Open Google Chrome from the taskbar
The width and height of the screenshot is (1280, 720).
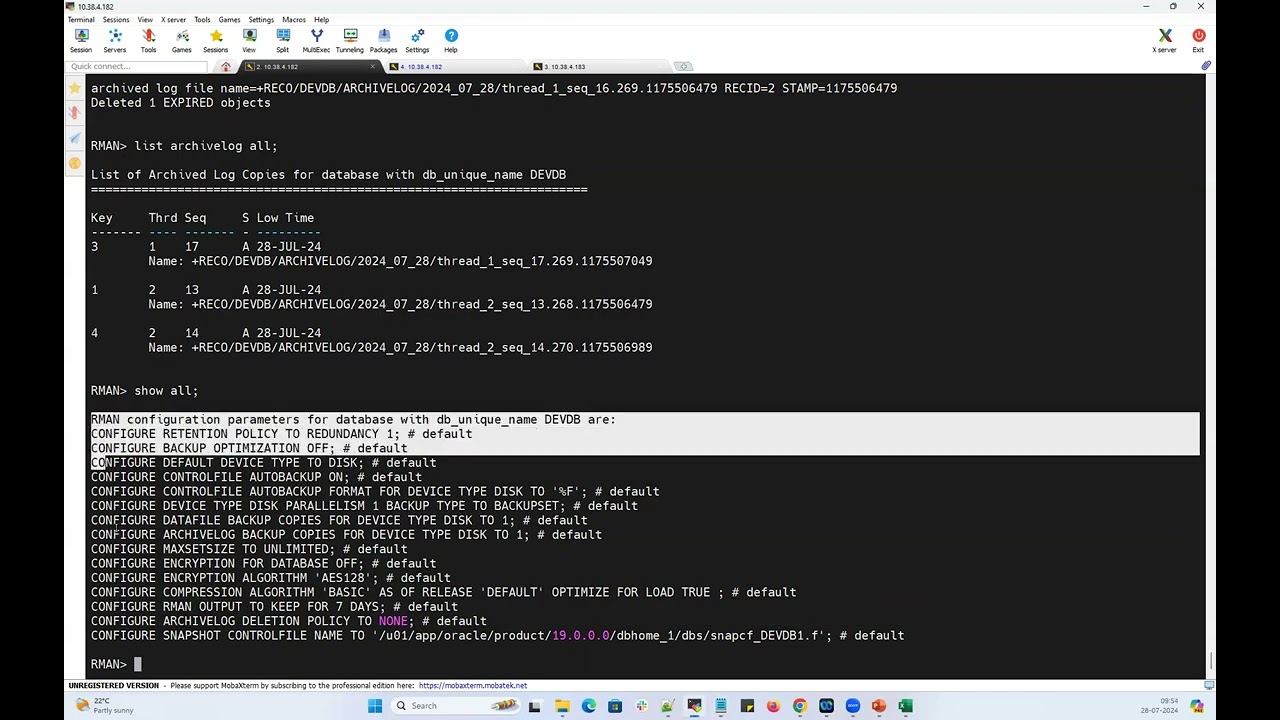pyautogui.click(x=799, y=706)
